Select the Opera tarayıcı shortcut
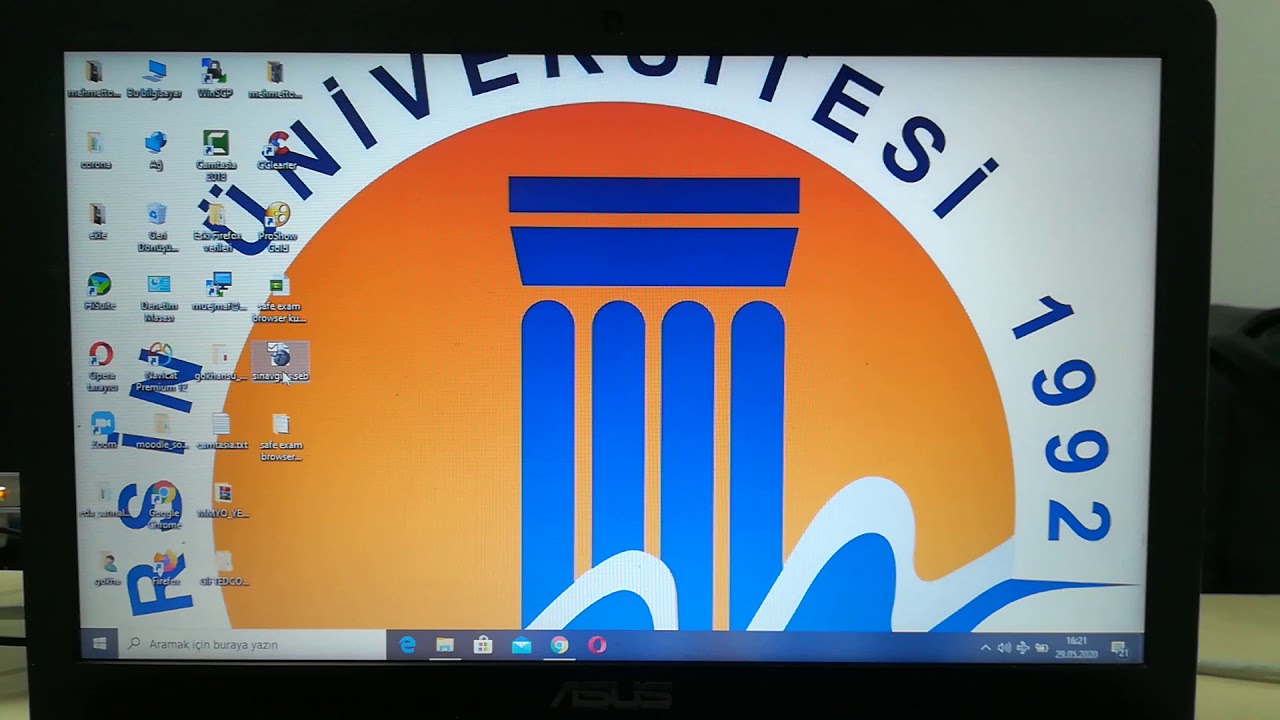This screenshot has width=1280, height=720. point(101,367)
